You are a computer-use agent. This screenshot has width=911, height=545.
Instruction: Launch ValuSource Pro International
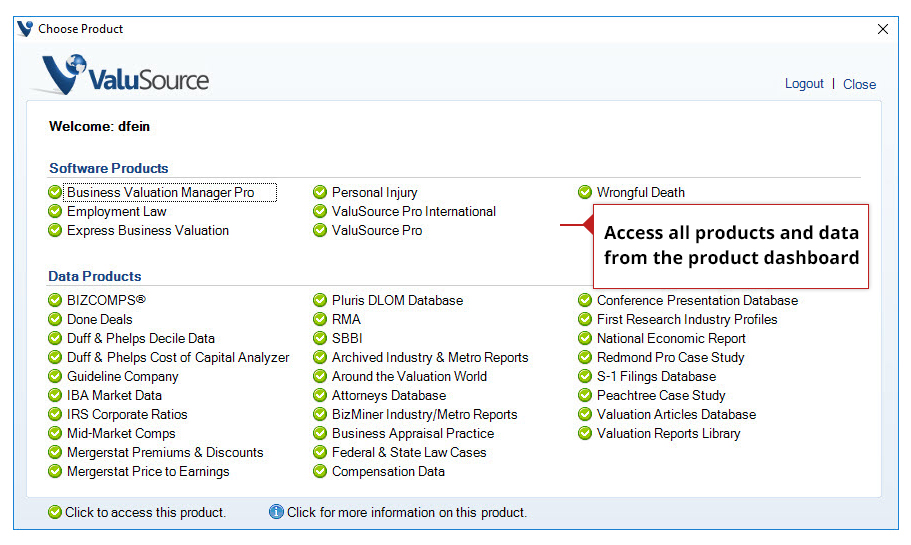413,211
